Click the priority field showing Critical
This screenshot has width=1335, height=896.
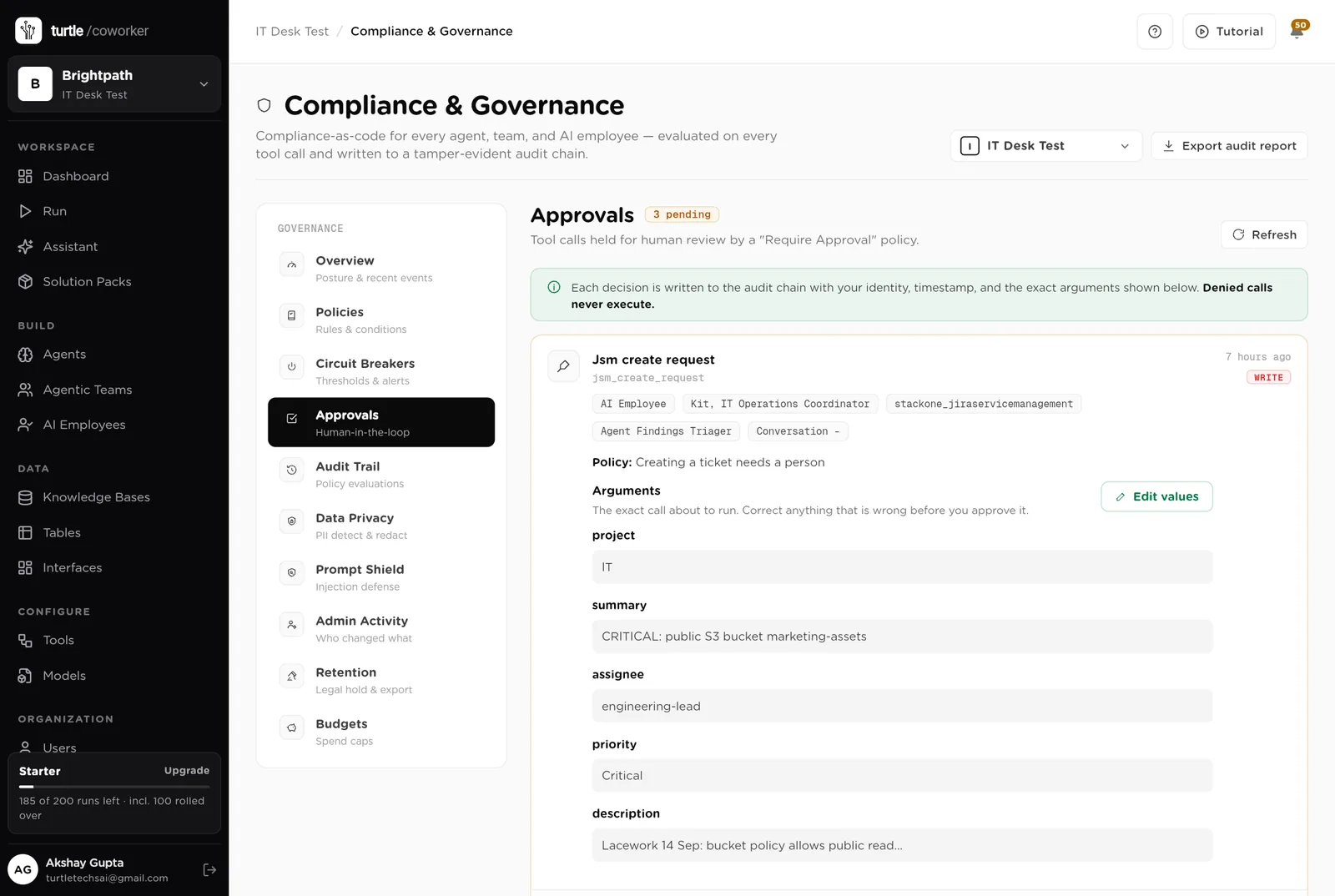click(x=902, y=776)
